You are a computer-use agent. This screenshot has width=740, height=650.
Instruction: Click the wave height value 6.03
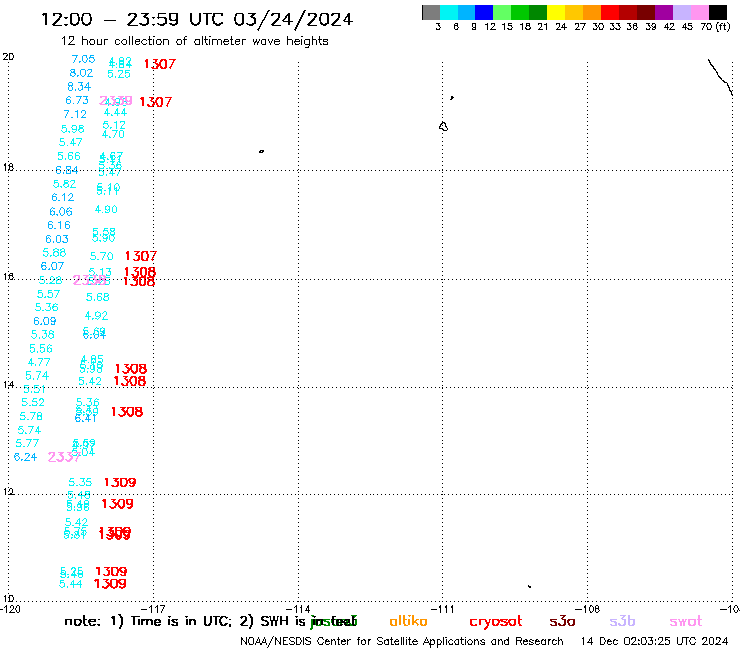click(x=57, y=239)
